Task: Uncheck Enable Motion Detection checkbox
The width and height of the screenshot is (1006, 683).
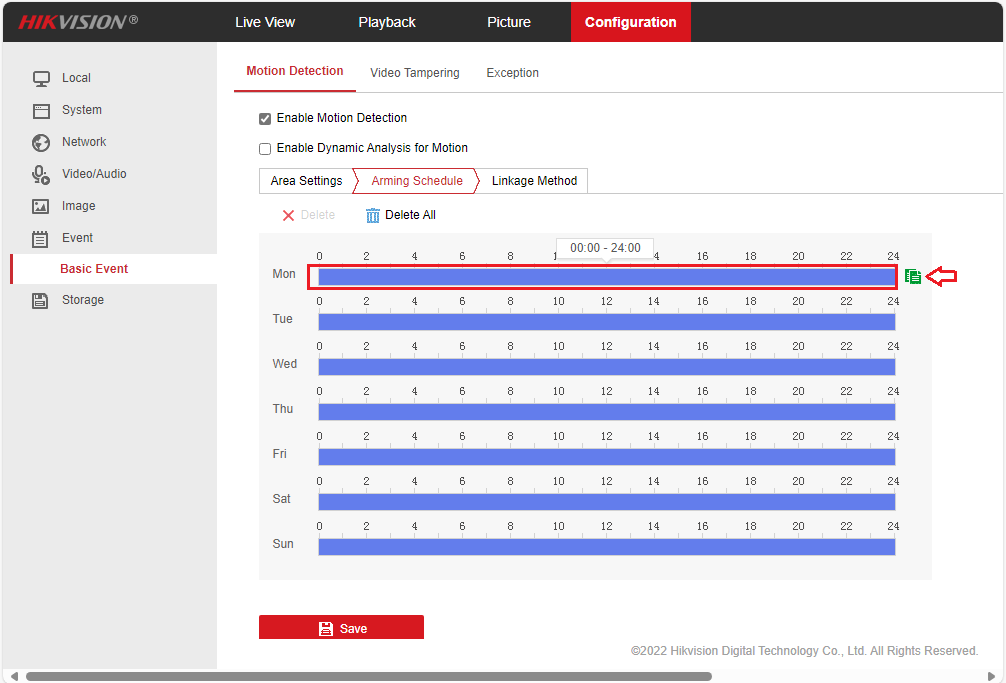Action: tap(265, 119)
